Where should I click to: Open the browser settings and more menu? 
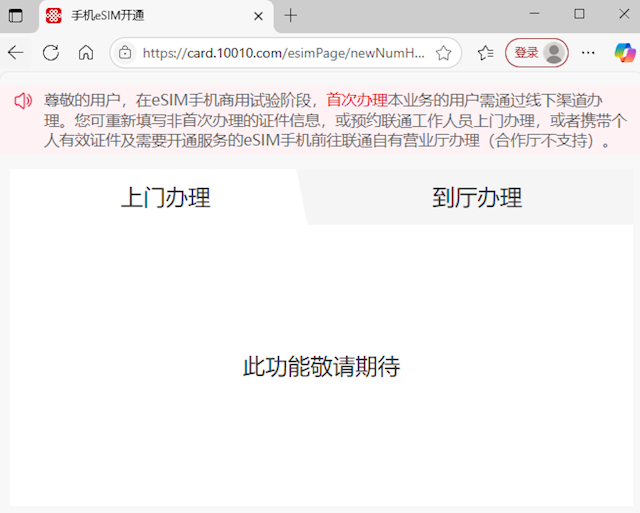click(x=588, y=53)
